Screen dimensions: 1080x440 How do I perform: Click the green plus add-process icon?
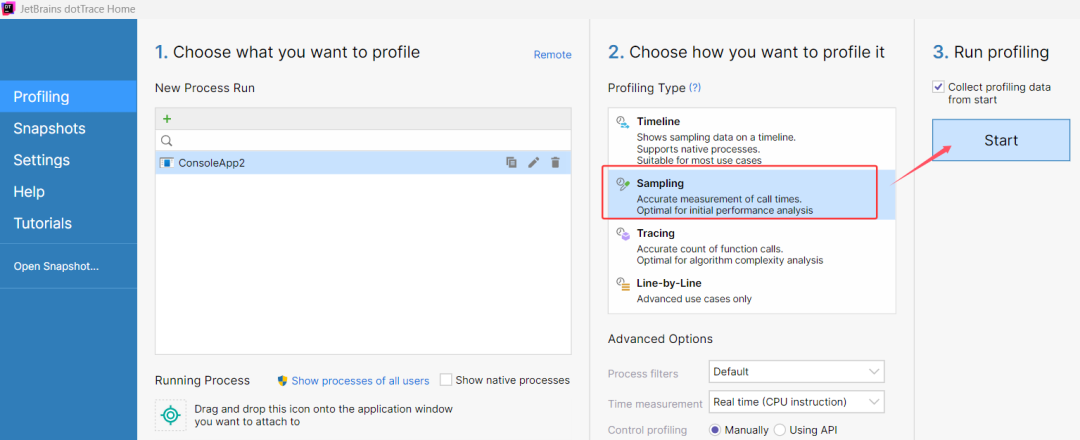(x=167, y=119)
